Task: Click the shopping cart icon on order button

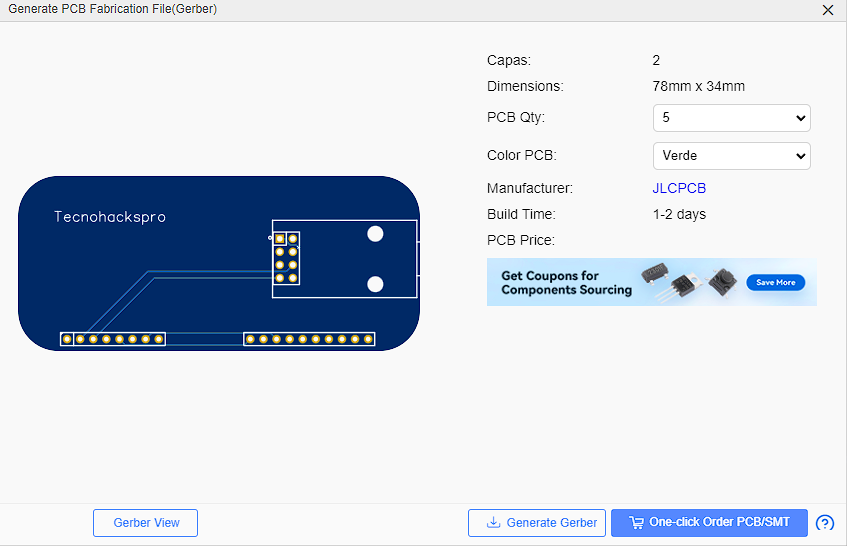Action: pyautogui.click(x=636, y=523)
